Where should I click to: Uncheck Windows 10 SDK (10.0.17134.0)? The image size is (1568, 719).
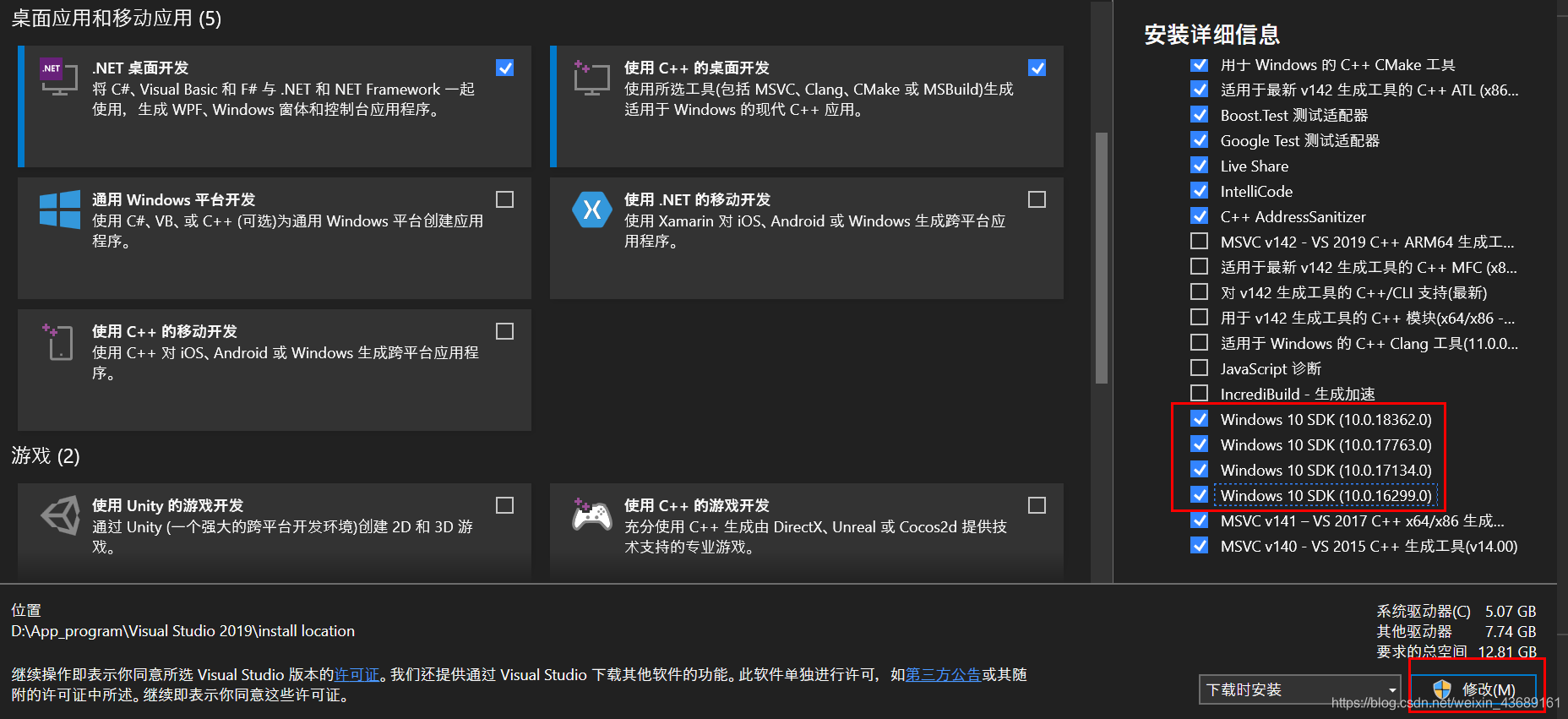click(x=1199, y=470)
